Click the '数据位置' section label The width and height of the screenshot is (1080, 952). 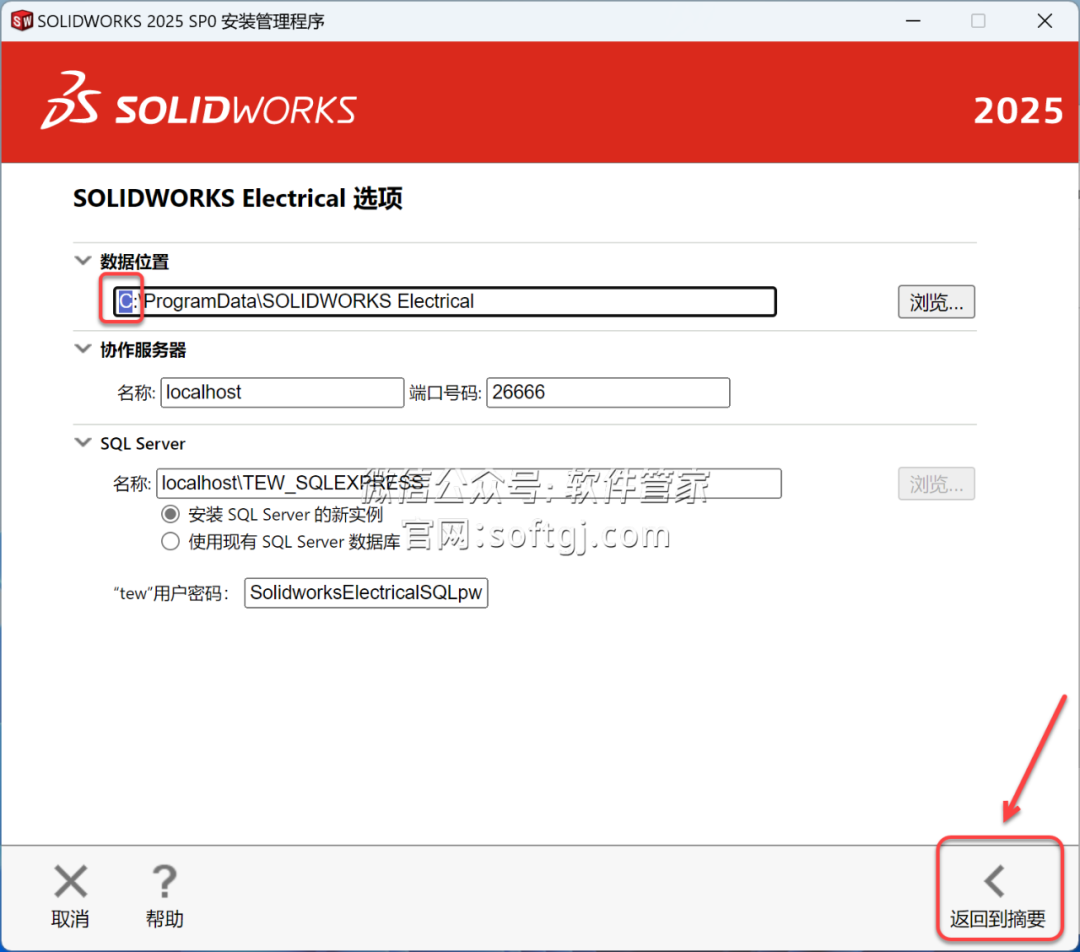134,262
